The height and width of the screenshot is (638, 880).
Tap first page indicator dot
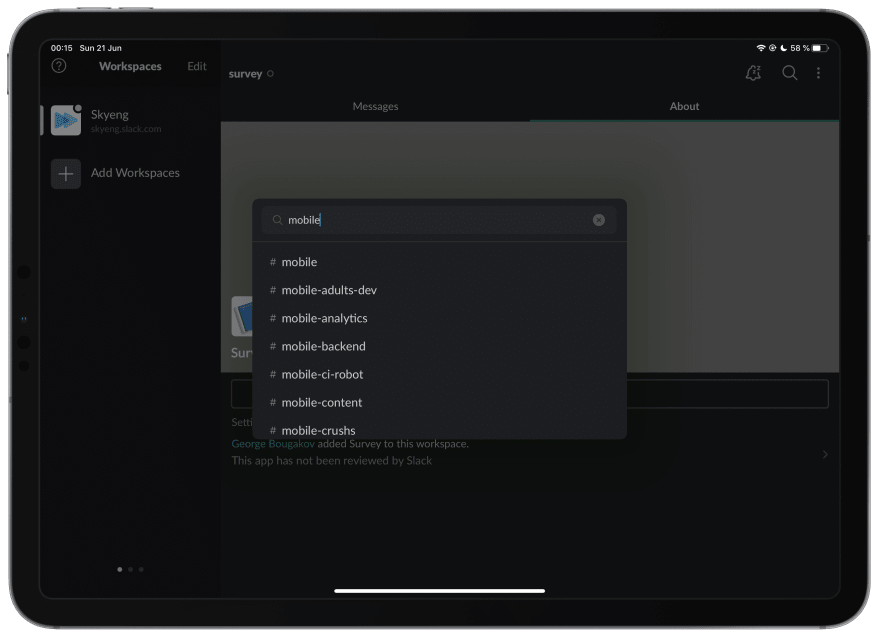point(120,569)
